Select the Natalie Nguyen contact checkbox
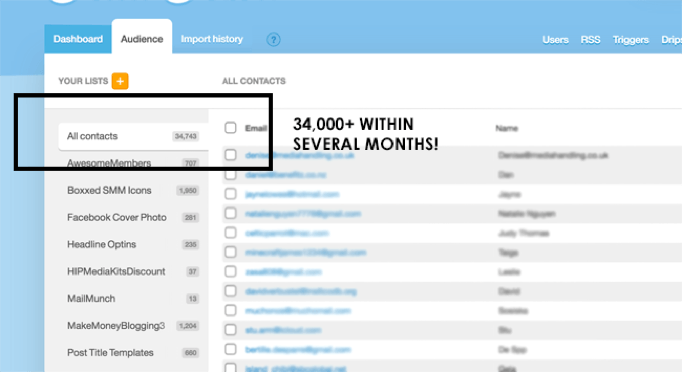The height and width of the screenshot is (372, 682). click(231, 213)
